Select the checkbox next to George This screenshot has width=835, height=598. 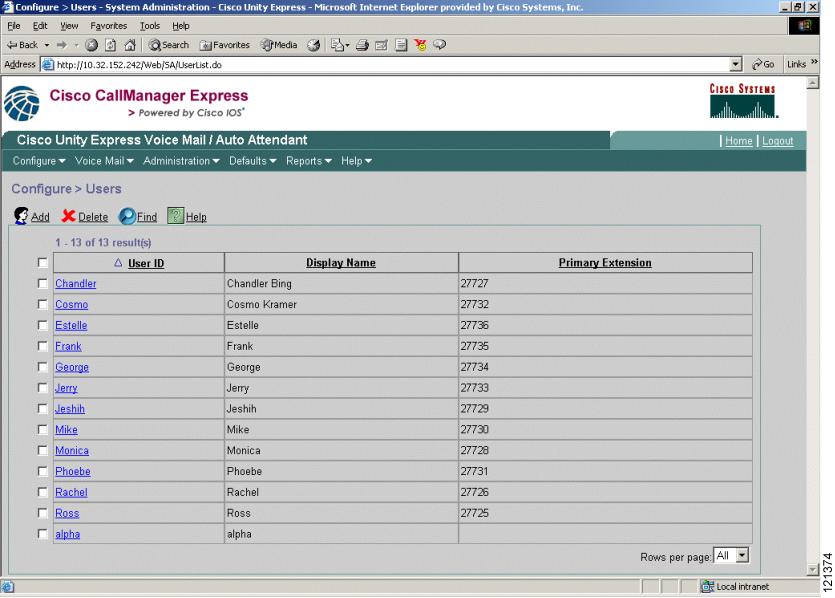(x=43, y=367)
